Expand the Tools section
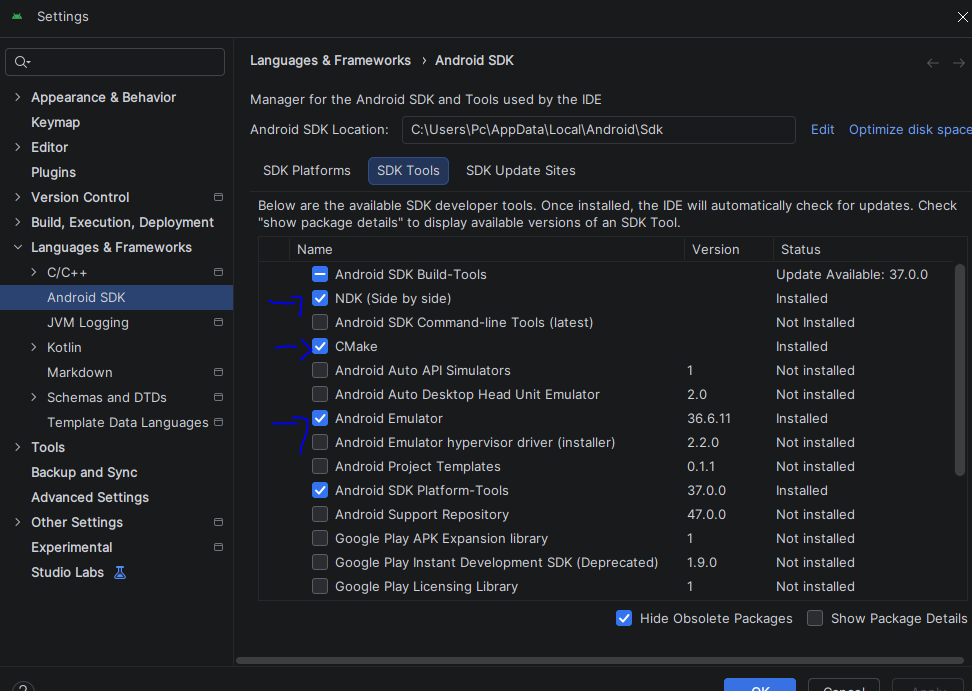The image size is (972, 691). tap(17, 447)
